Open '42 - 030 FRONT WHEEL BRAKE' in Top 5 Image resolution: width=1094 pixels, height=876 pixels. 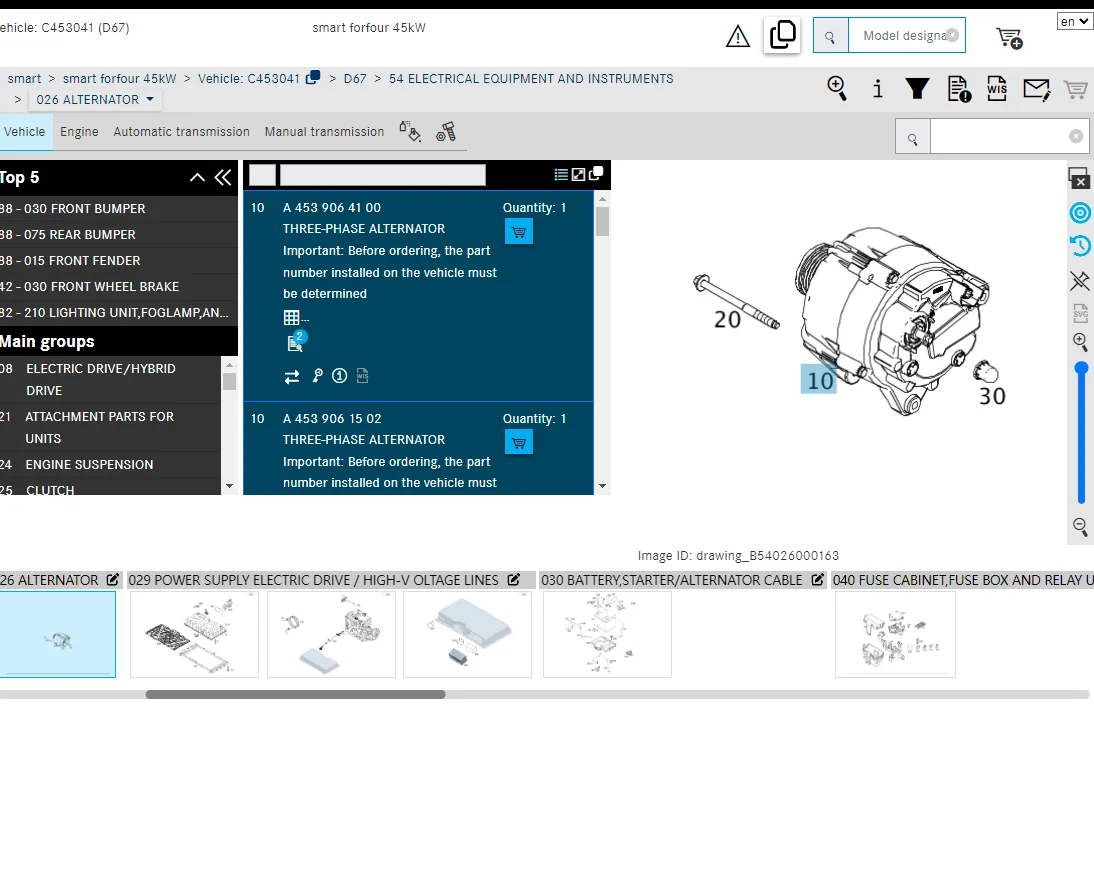119,287
